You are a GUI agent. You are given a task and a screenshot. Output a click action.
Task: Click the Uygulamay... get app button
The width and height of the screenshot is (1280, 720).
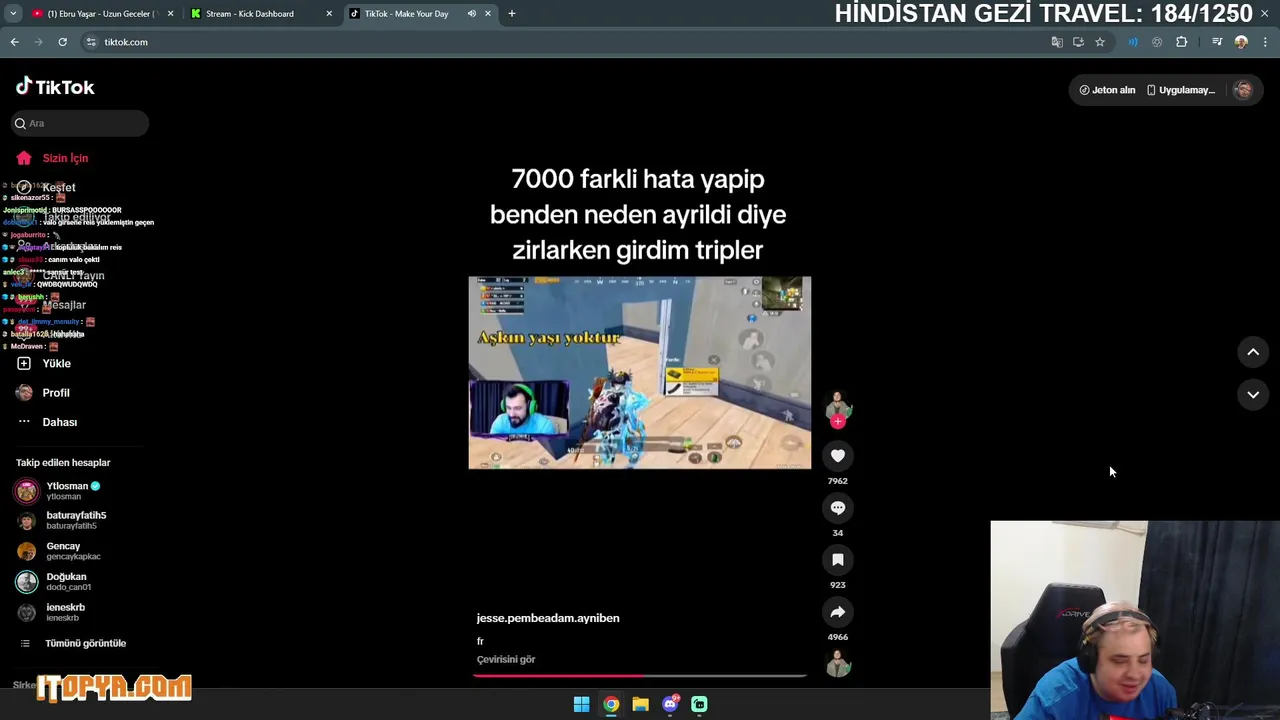pos(1181,90)
